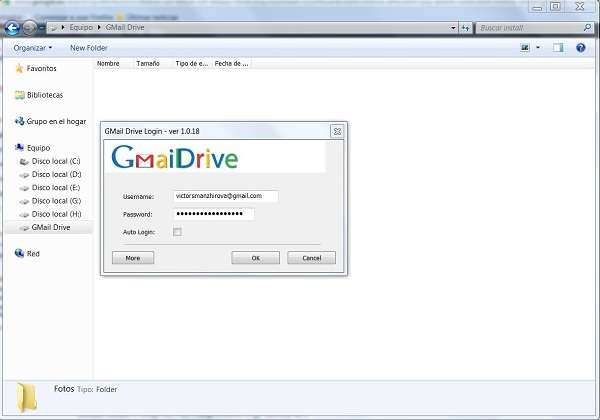This screenshot has width=600, height=420.
Task: Click the Password input field
Action: pyautogui.click(x=214, y=214)
